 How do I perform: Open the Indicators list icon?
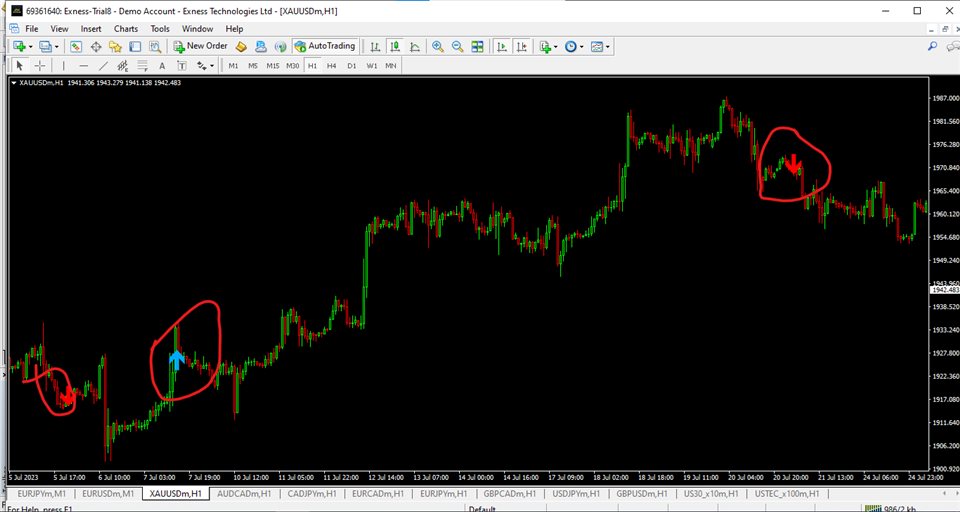(544, 47)
